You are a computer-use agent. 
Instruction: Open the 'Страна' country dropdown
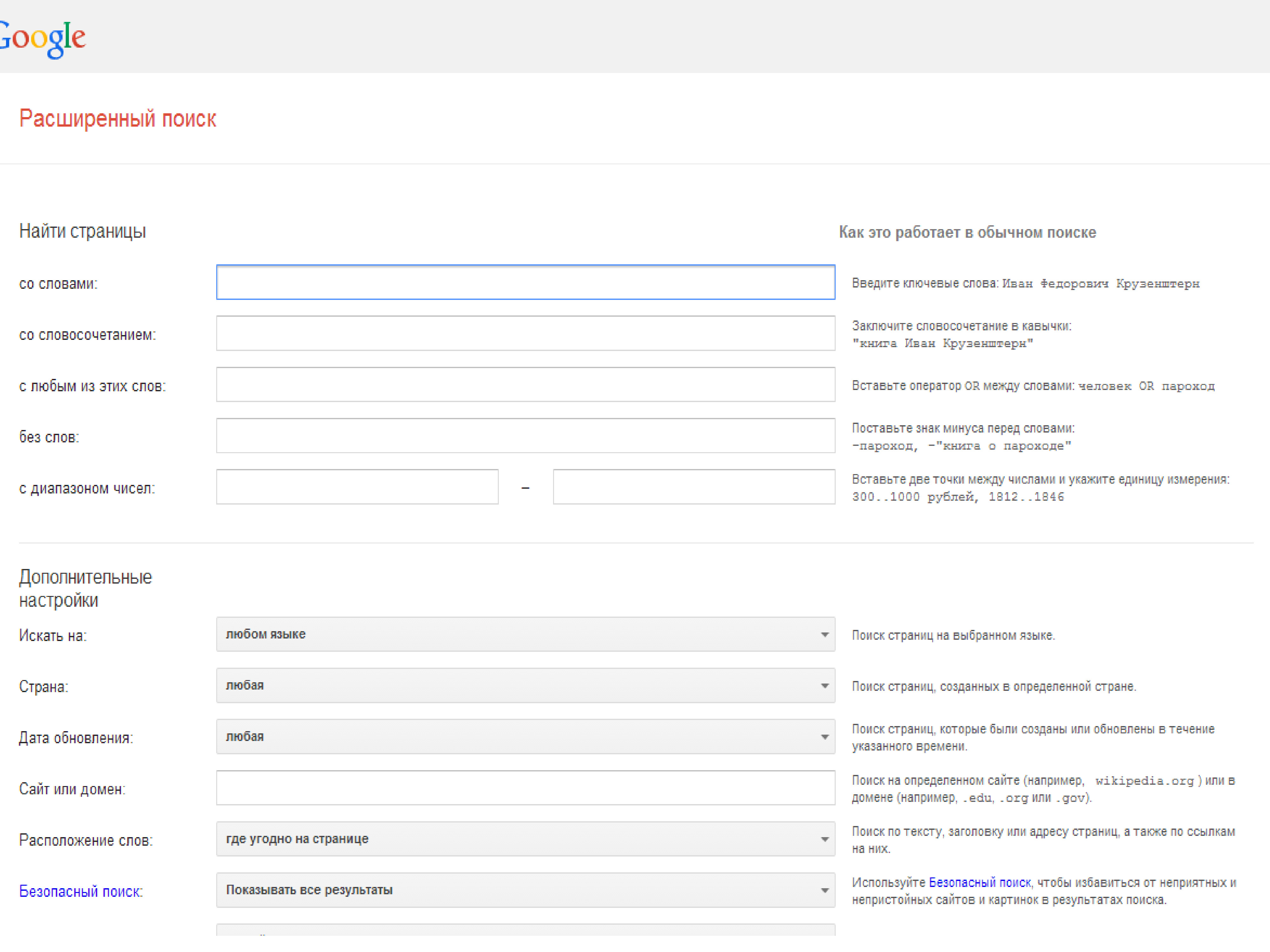[x=525, y=685]
